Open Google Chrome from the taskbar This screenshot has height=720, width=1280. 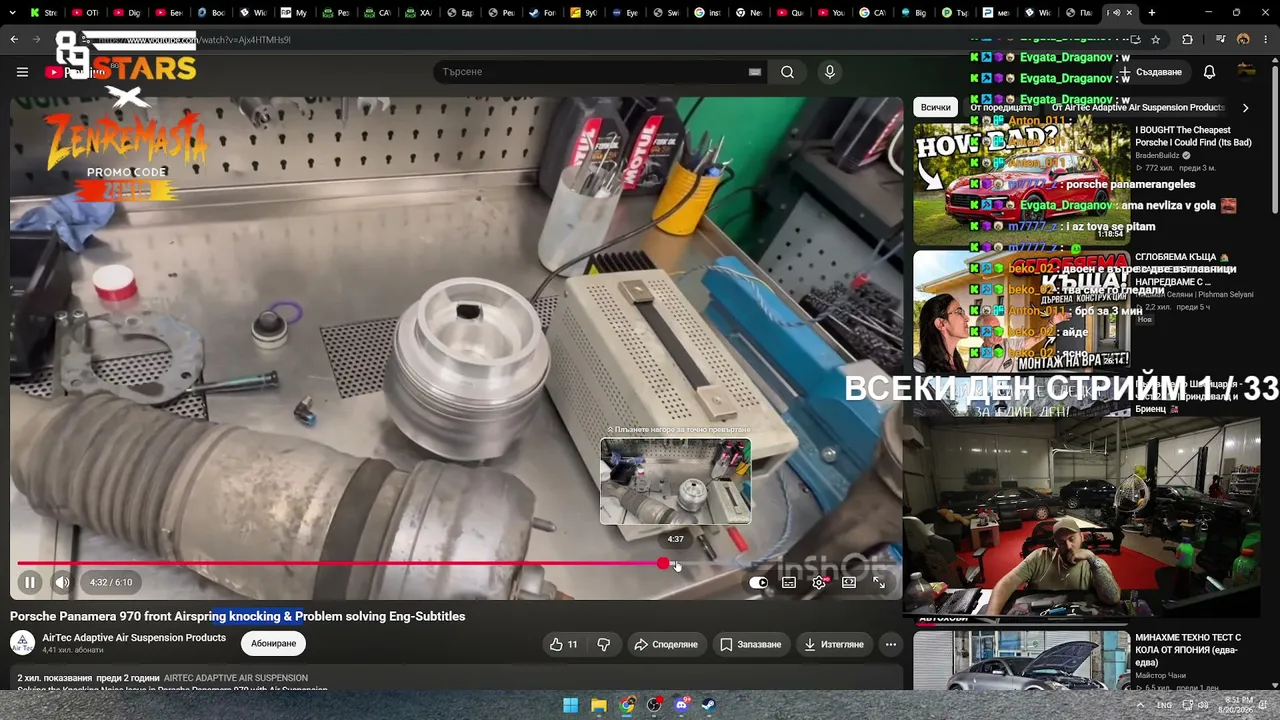coord(626,705)
